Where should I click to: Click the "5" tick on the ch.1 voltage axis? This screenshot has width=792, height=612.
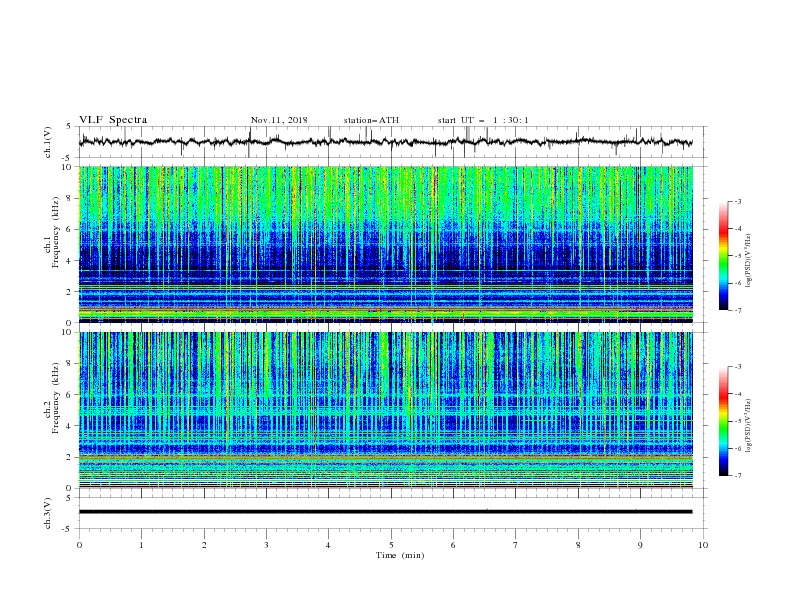pyautogui.click(x=69, y=127)
